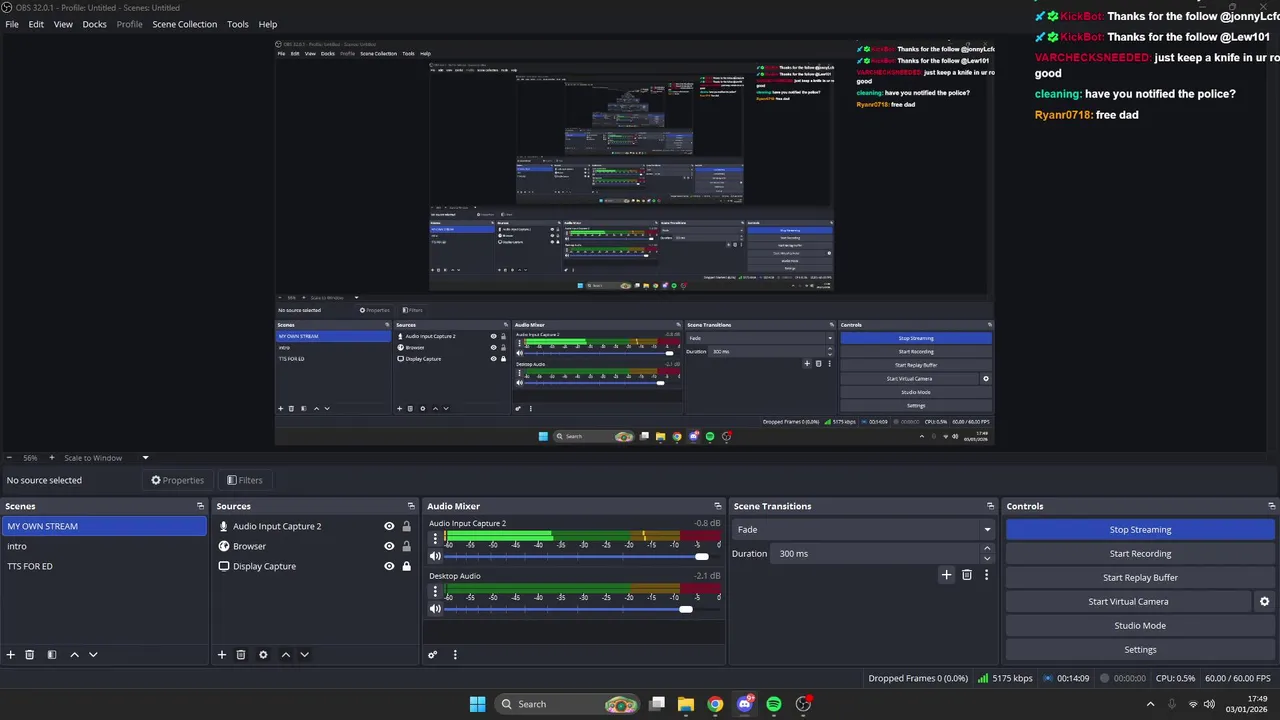Move scene down arrow in Scenes dock
This screenshot has height=720, width=1280.
point(93,655)
